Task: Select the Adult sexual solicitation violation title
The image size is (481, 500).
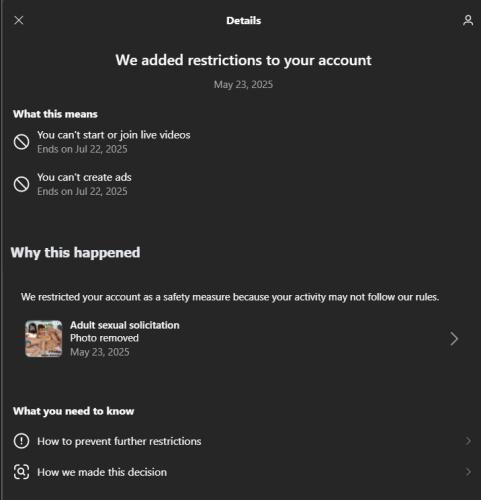Action: coord(125,325)
